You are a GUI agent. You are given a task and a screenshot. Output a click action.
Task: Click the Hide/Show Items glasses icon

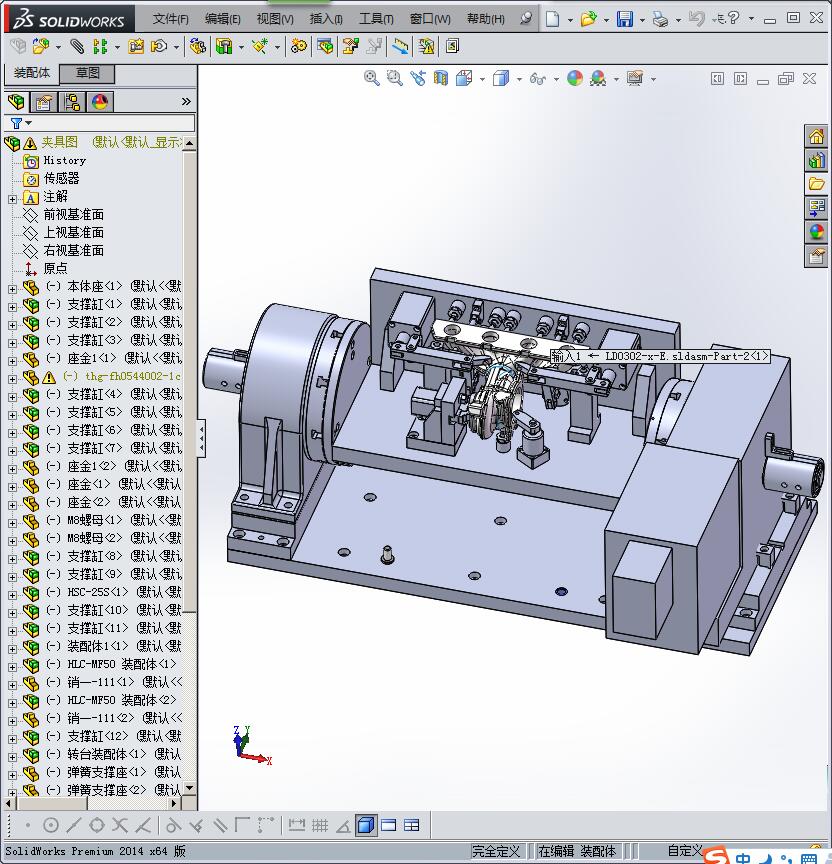[538, 79]
